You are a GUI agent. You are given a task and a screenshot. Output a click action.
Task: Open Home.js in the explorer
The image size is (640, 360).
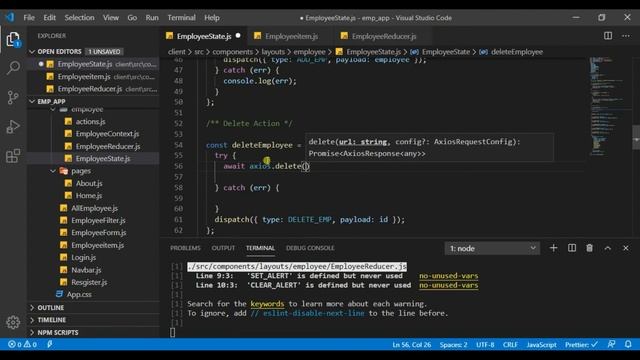[x=89, y=196]
